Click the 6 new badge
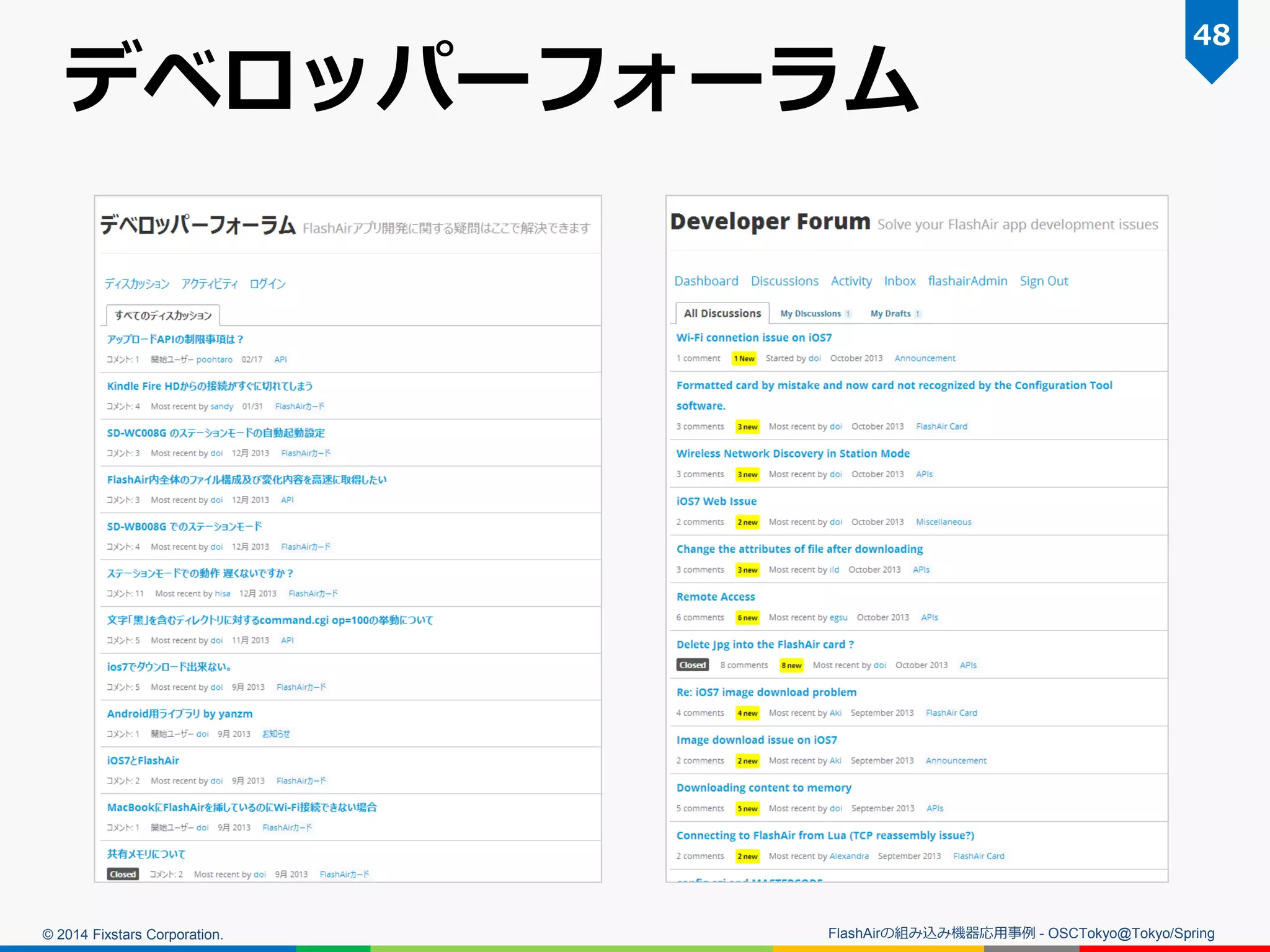This screenshot has width=1270, height=952. tap(747, 617)
